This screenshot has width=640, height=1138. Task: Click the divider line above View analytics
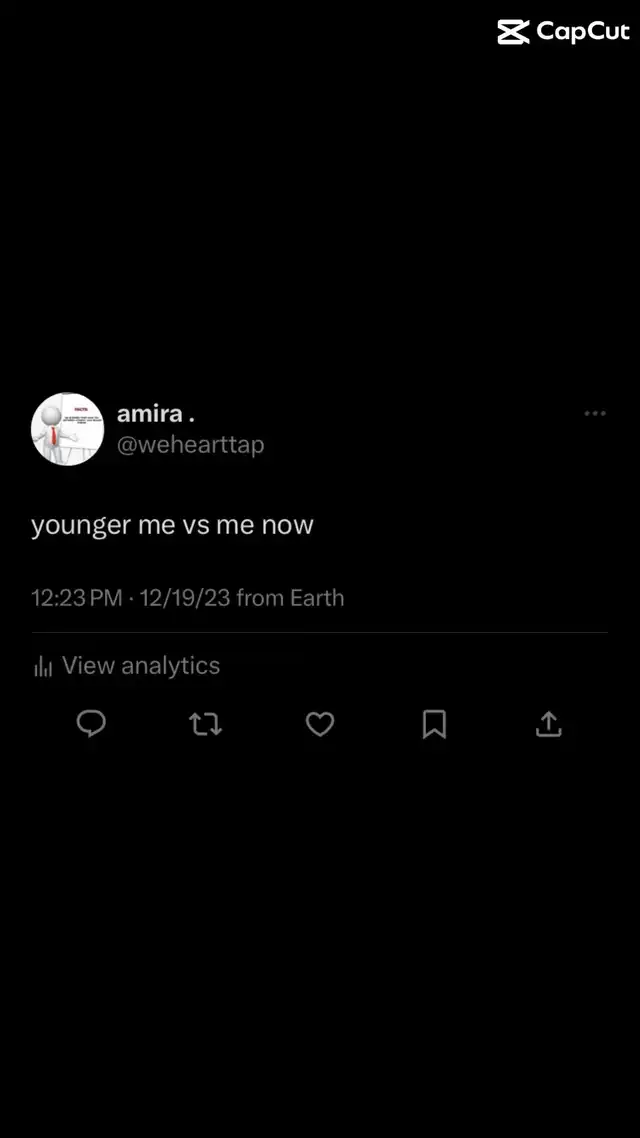319,633
